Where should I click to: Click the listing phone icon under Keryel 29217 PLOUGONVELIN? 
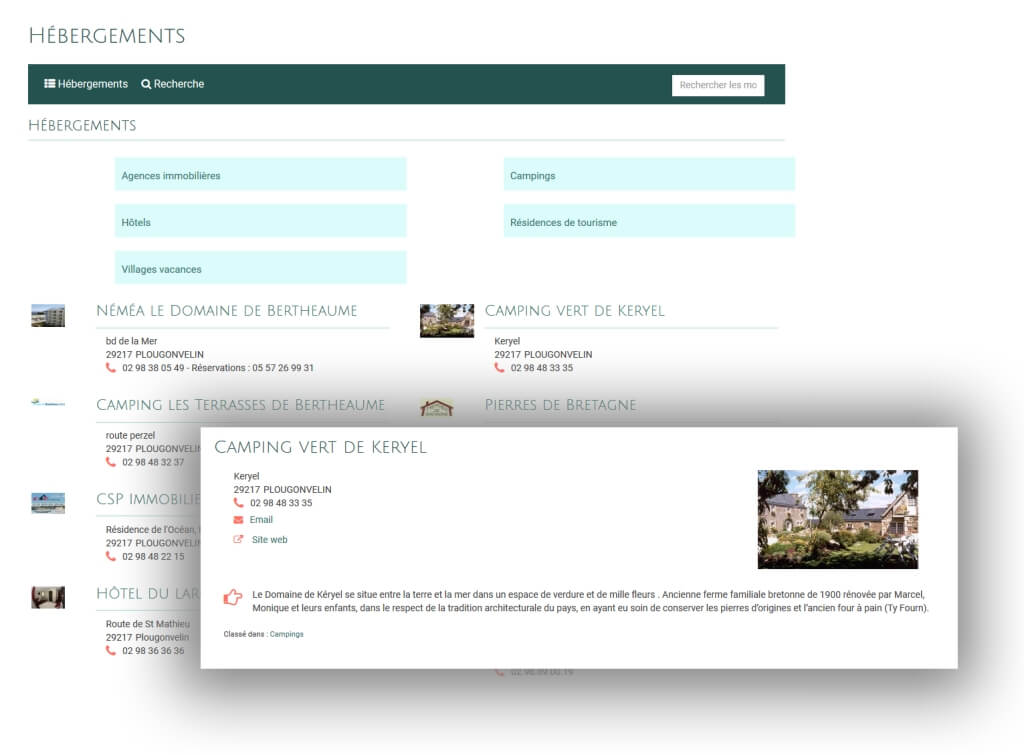coord(499,368)
